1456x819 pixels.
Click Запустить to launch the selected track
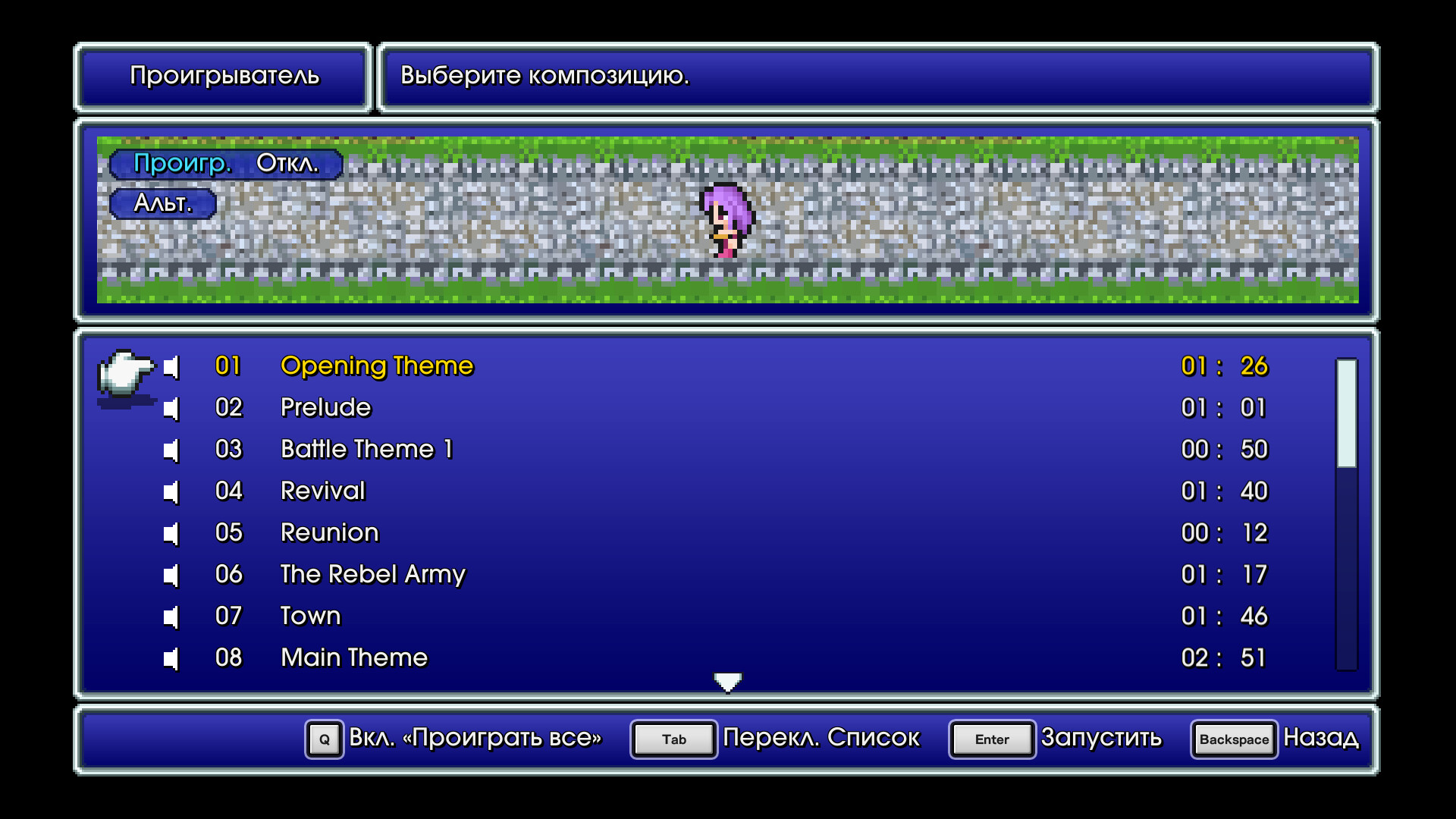point(1101,738)
